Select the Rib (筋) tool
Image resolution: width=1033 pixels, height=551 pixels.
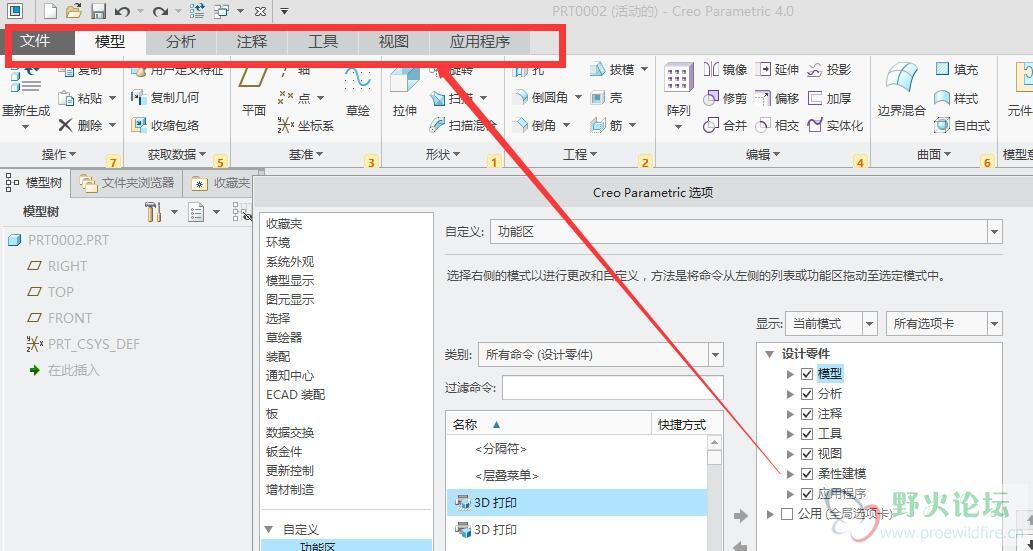click(x=606, y=125)
